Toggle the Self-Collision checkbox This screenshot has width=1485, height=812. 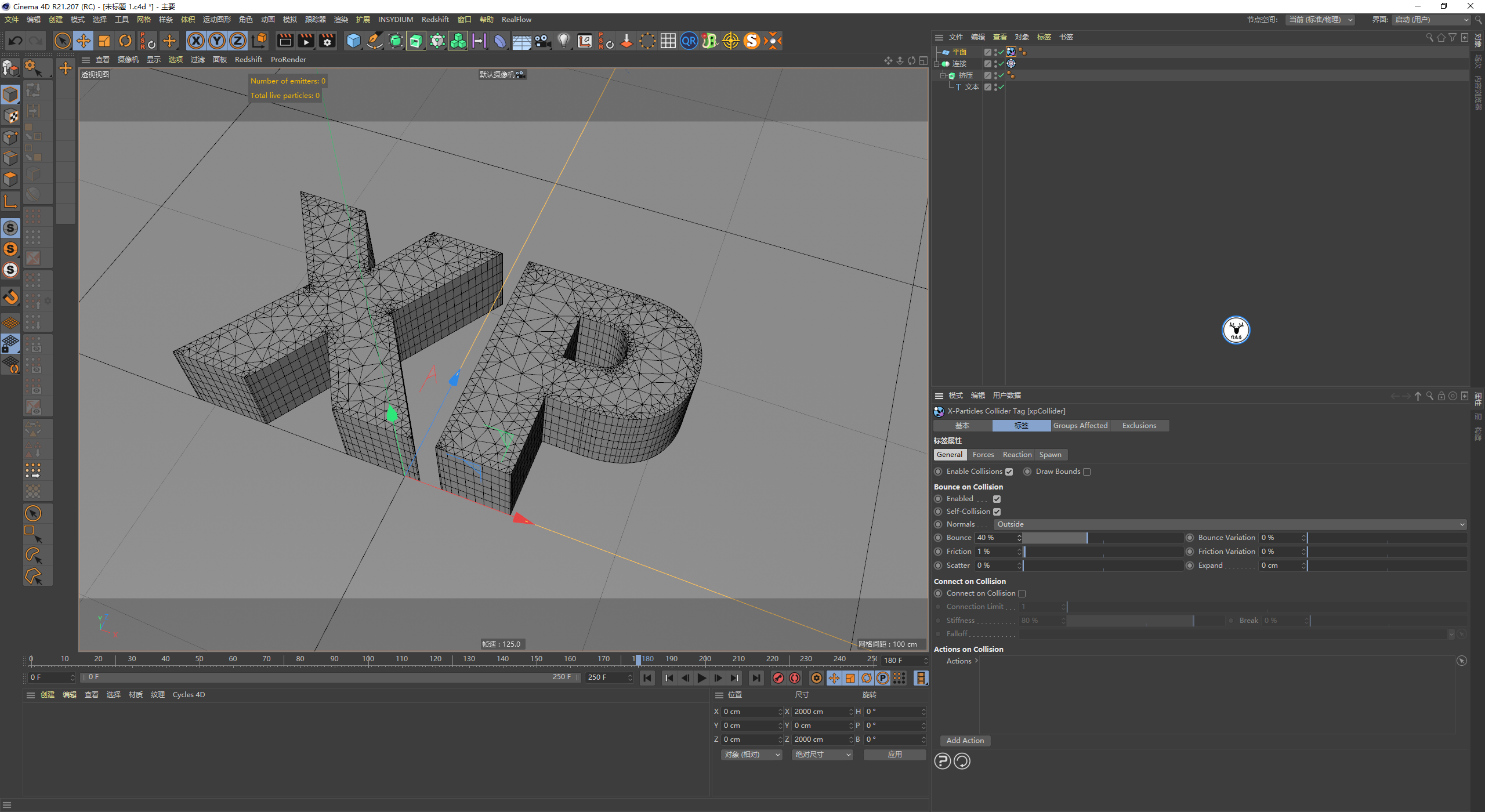coord(997,512)
